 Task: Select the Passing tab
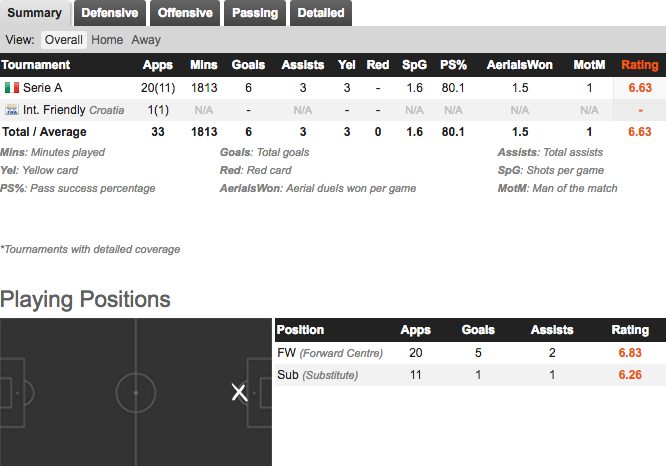(x=255, y=13)
